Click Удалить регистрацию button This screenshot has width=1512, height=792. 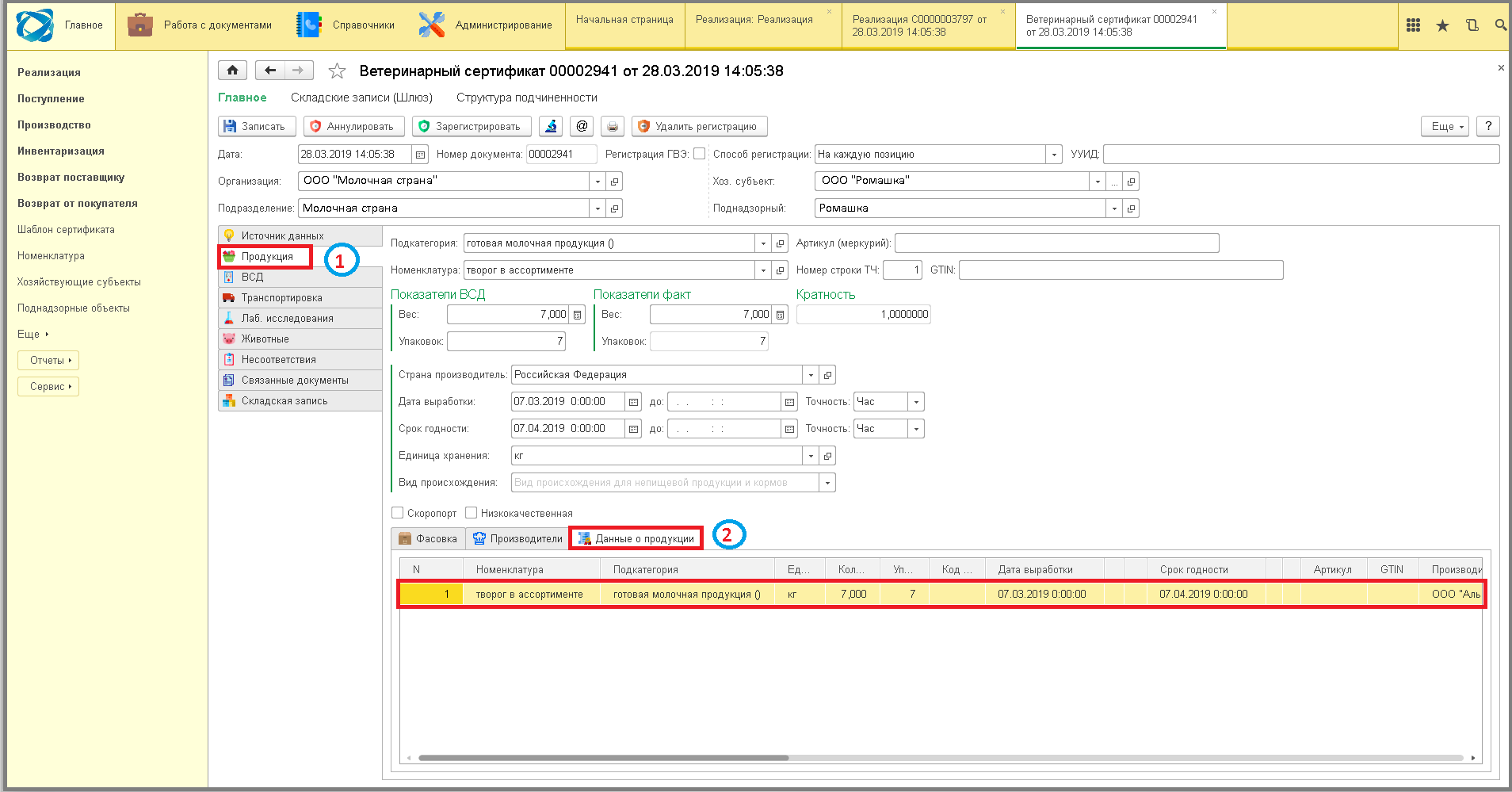(699, 126)
